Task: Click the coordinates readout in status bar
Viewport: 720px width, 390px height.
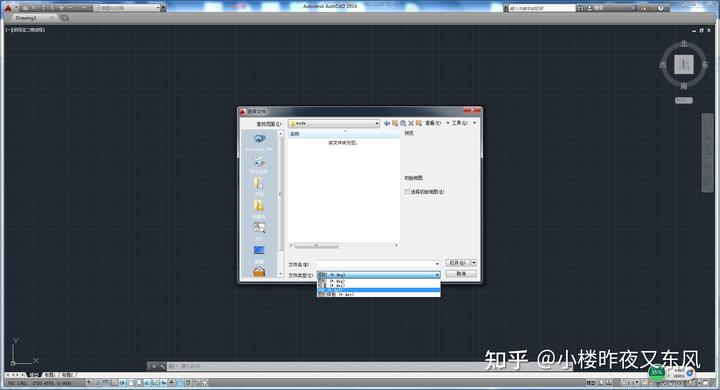Action: tap(39, 383)
